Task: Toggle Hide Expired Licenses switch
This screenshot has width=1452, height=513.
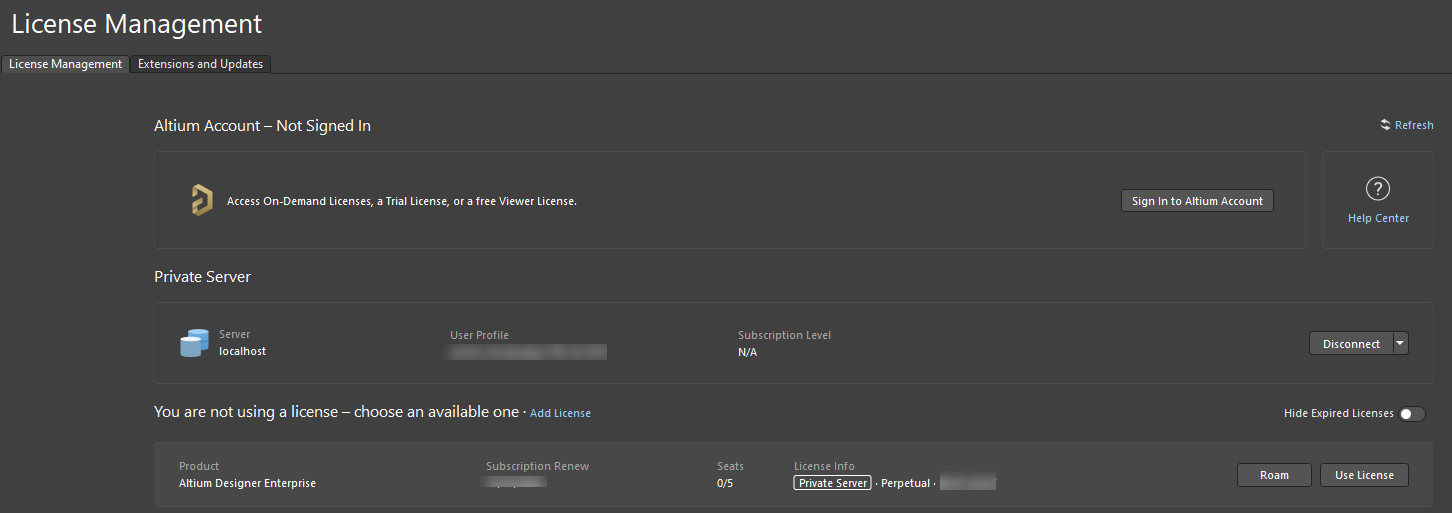Action: point(1412,414)
